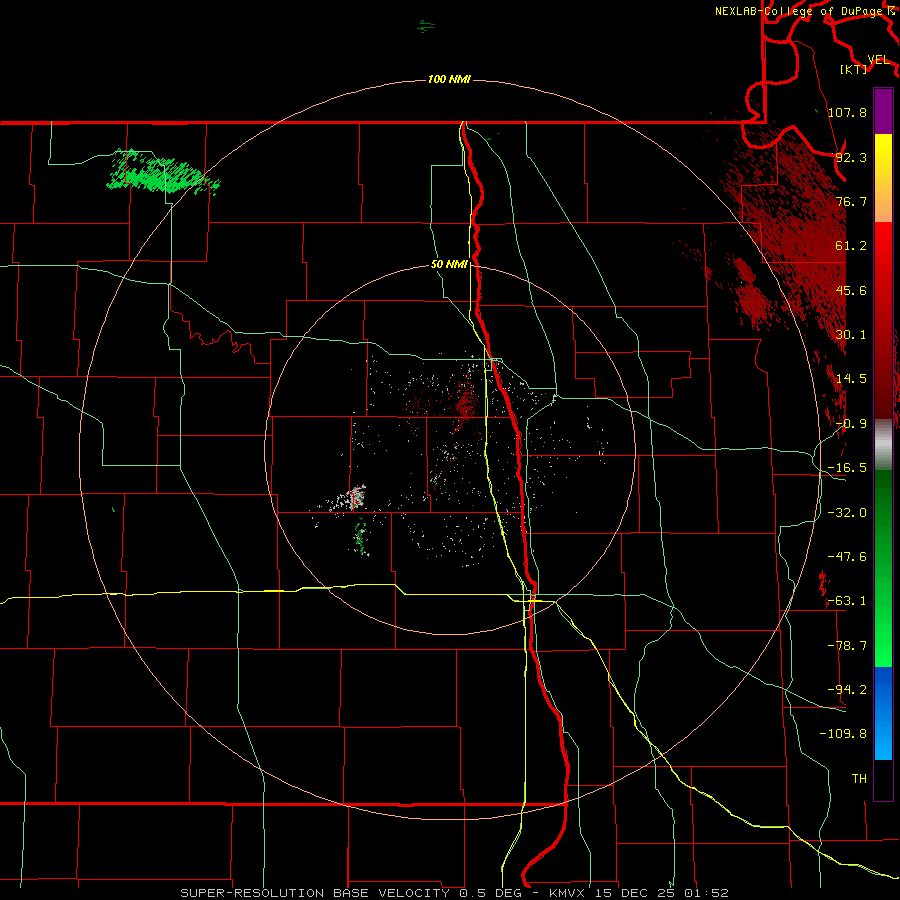Viewport: 900px width, 900px height.
Task: Select the 92.3 value on the velocity scale
Action: point(851,157)
